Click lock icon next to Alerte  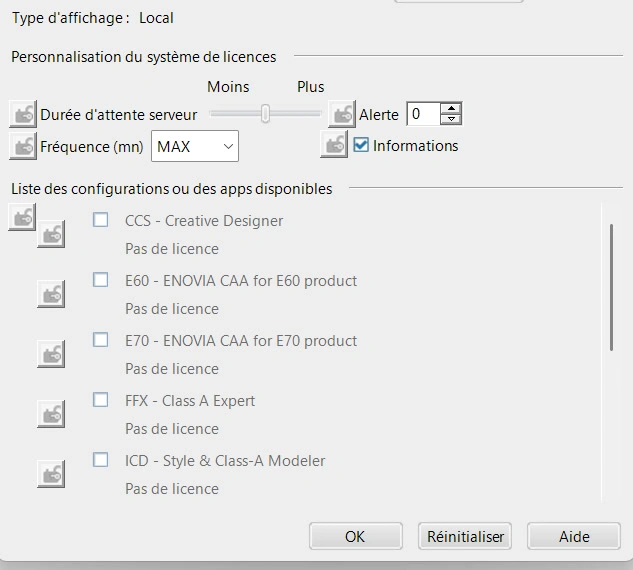(342, 114)
